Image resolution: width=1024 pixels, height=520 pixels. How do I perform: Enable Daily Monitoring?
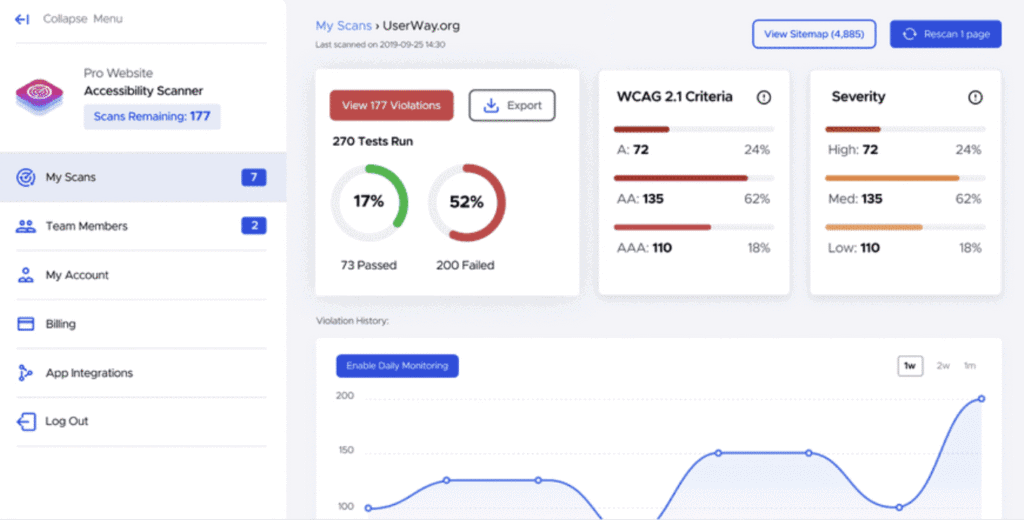coord(397,366)
